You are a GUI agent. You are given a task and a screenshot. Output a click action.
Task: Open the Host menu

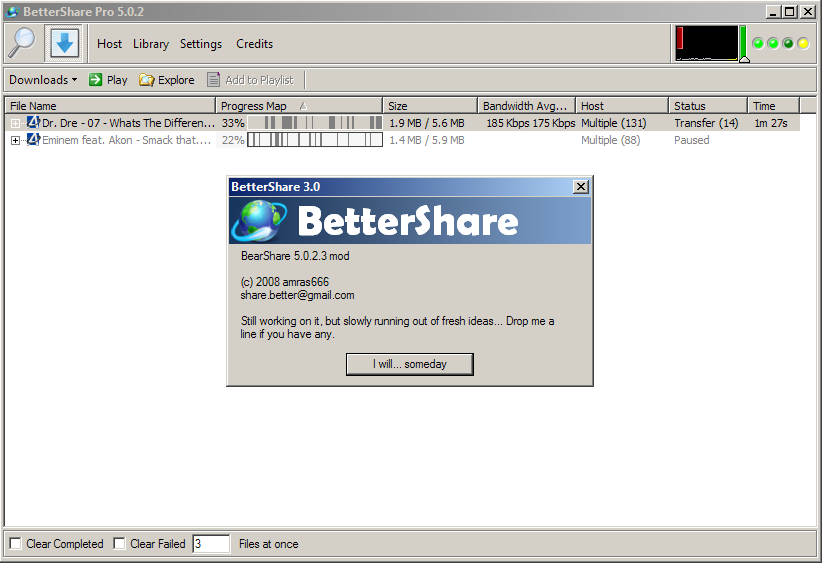pyautogui.click(x=109, y=44)
